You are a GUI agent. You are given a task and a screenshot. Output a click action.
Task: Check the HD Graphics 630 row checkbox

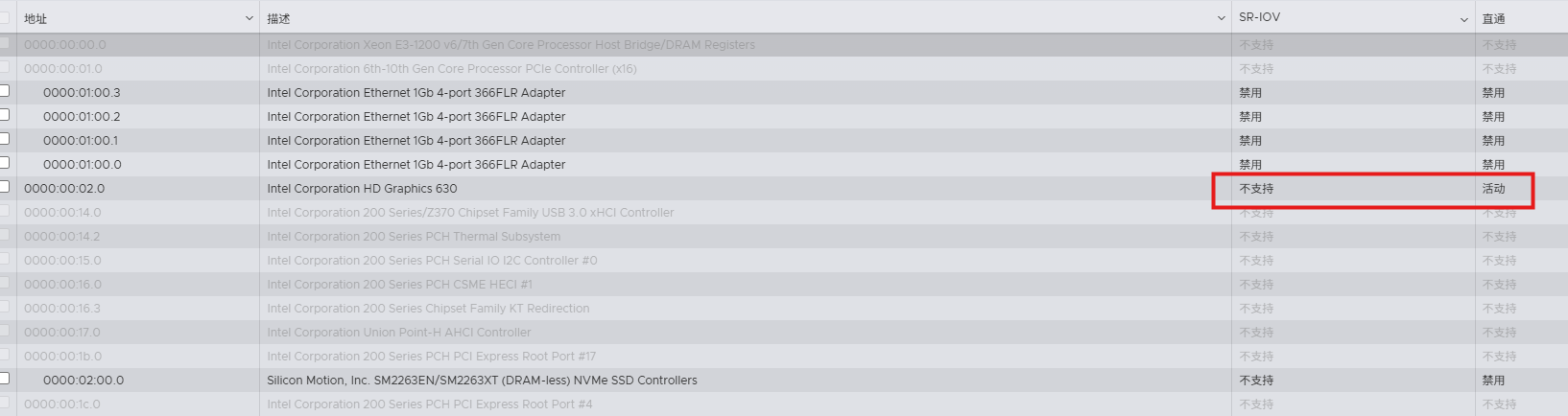tap(5, 187)
